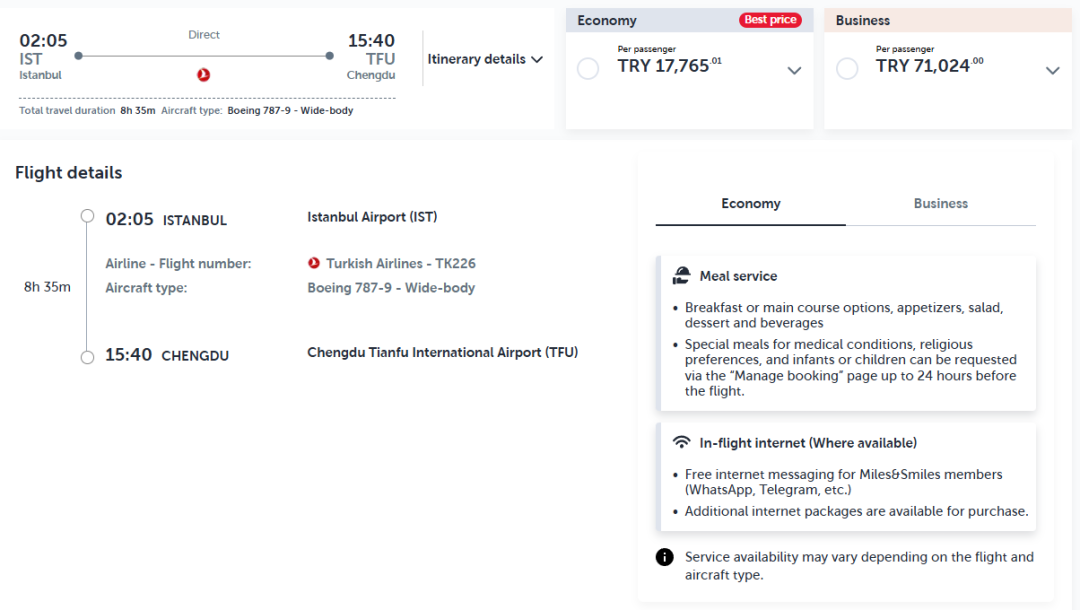Click the Economy price TRY 17,765
The height and width of the screenshot is (610, 1080).
[669, 65]
